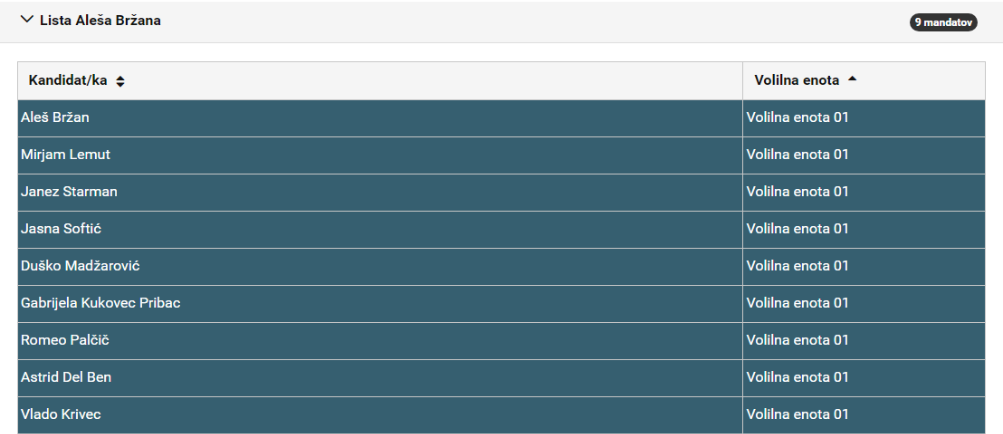
Task: Select candidate Aleš Bržan row
Action: pyautogui.click(x=502, y=118)
